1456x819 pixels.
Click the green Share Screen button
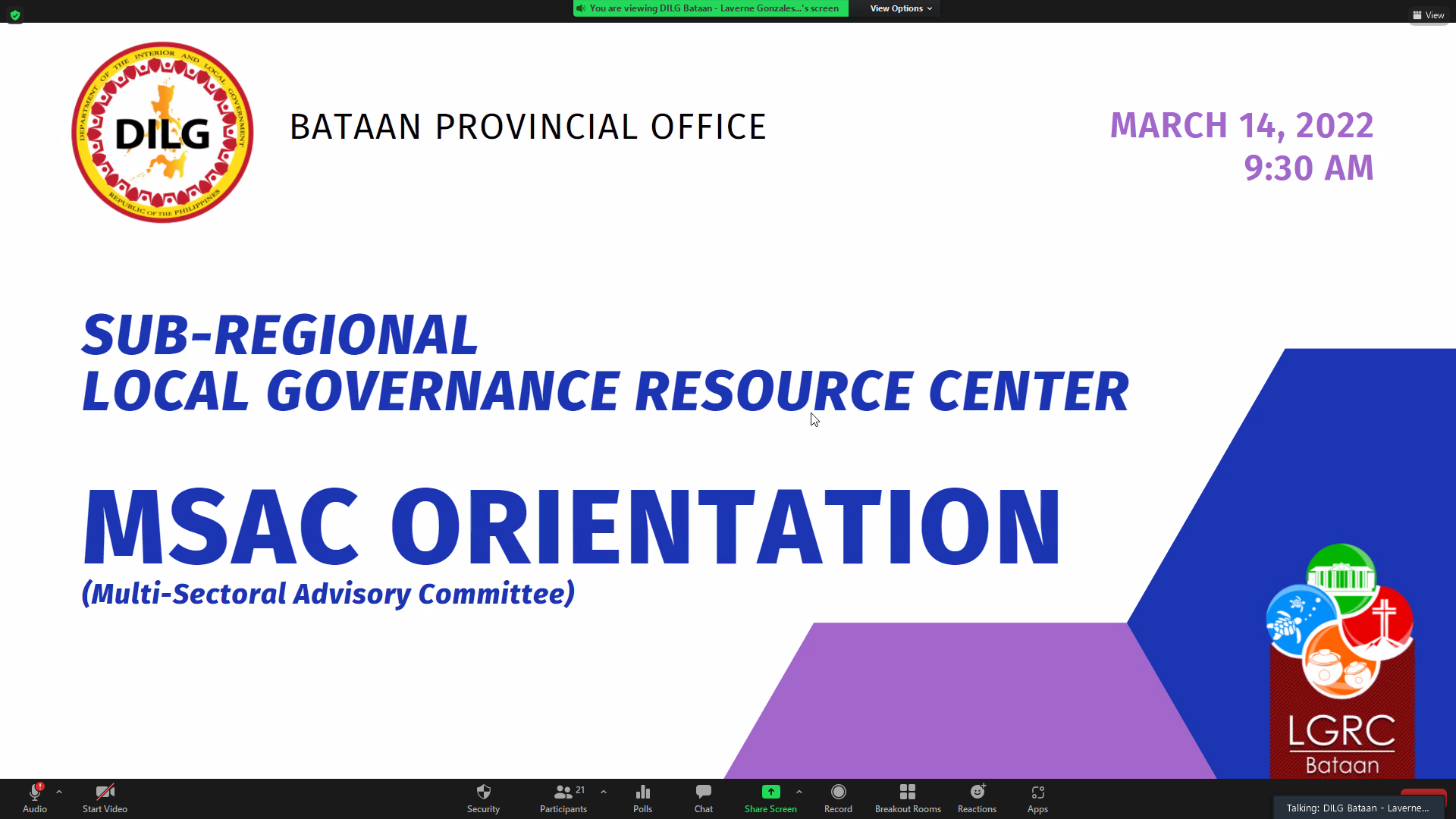pyautogui.click(x=770, y=798)
